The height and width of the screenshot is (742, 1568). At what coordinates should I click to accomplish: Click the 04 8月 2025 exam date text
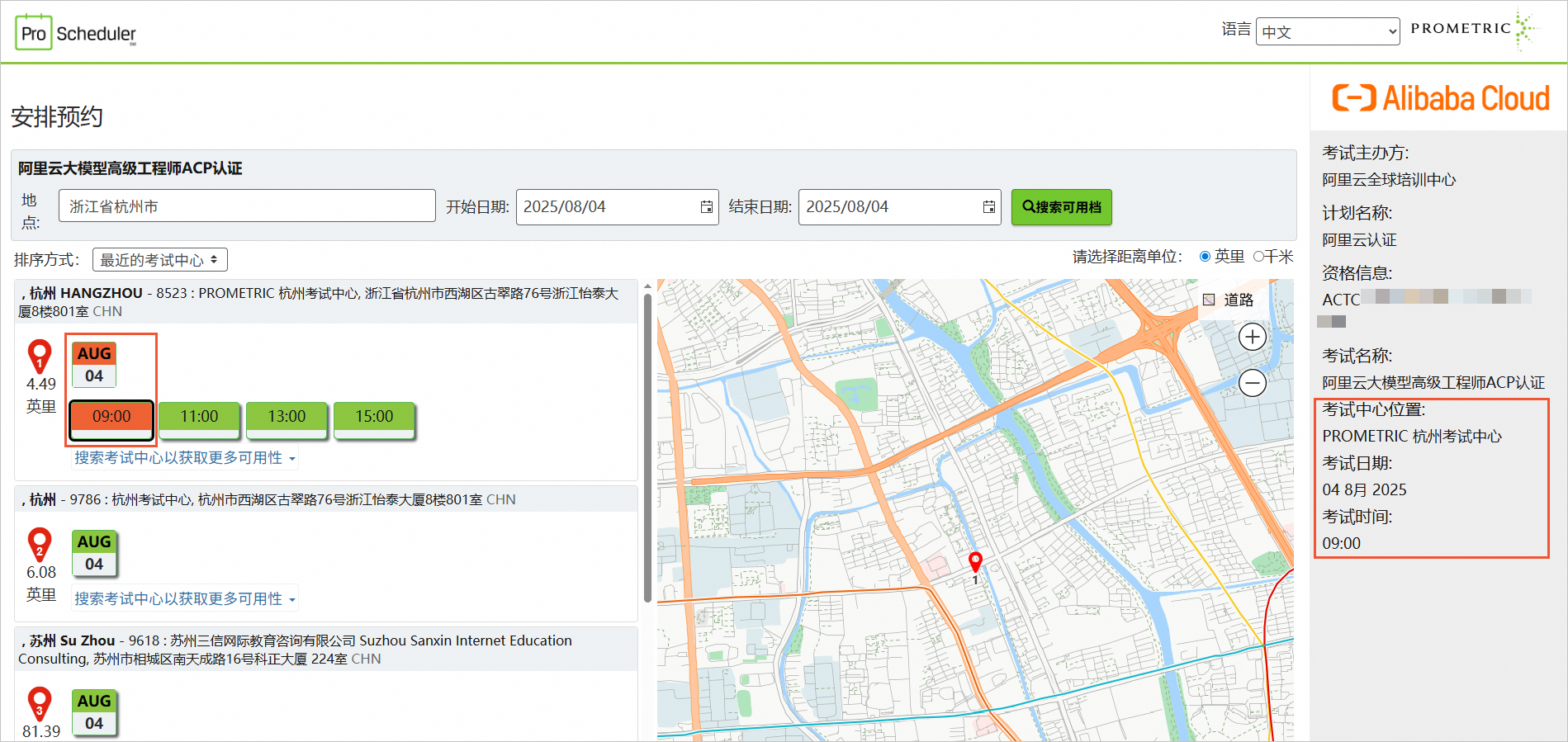click(x=1364, y=490)
